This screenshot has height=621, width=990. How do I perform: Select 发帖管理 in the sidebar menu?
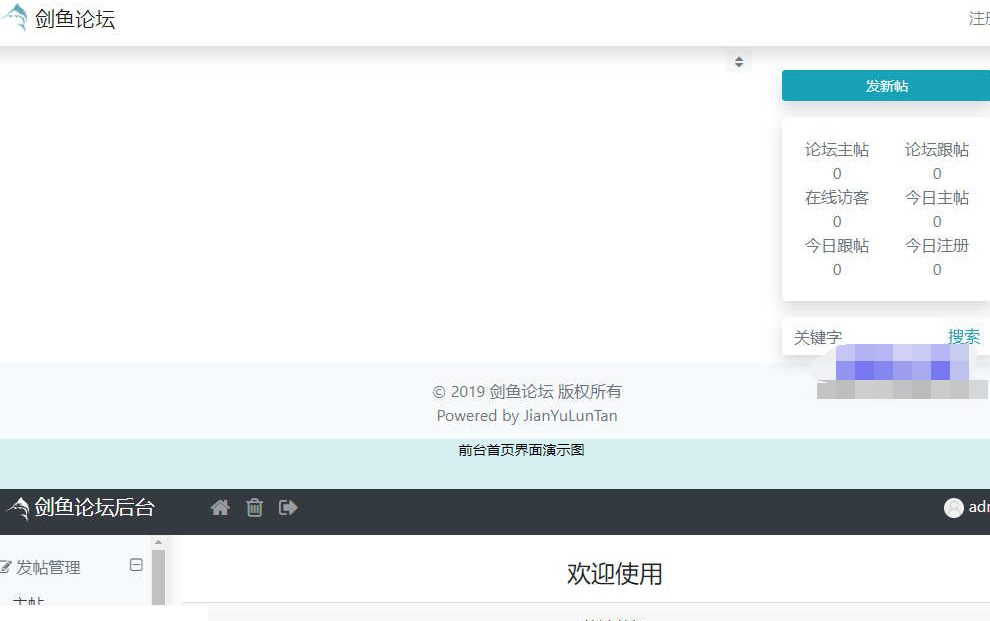(48, 568)
